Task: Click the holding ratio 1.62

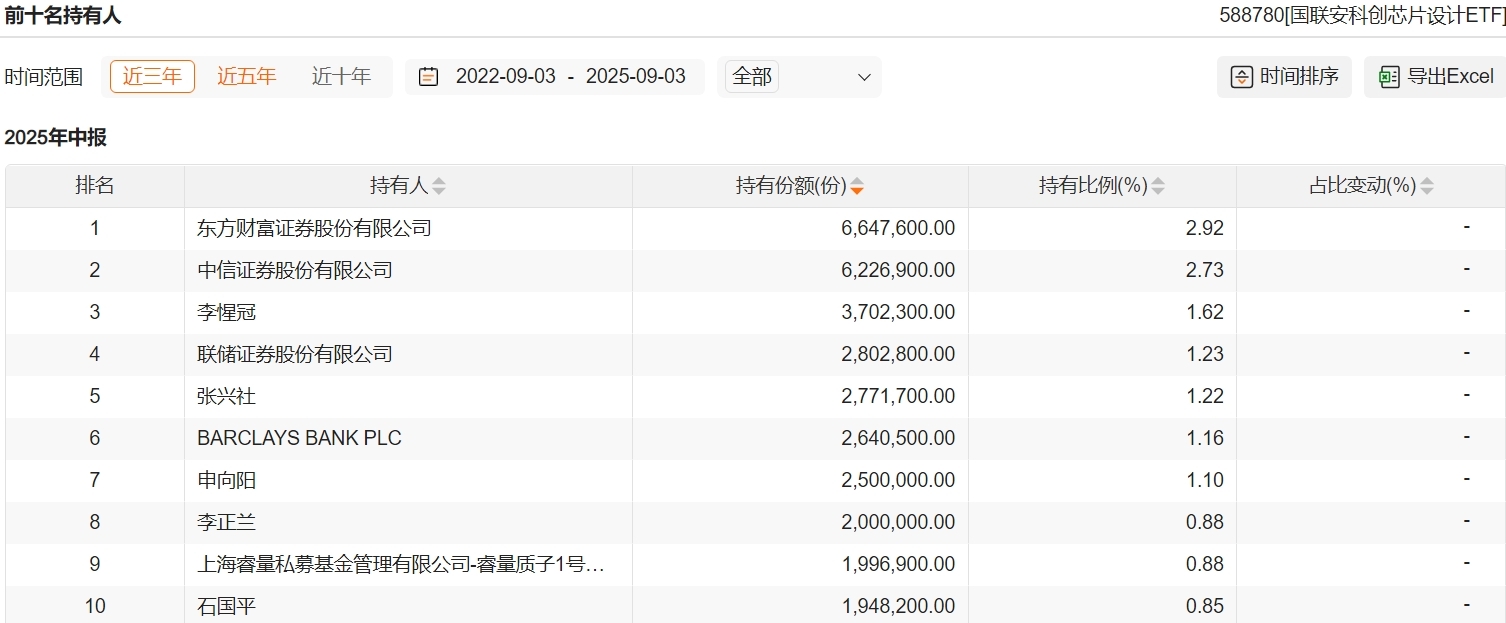Action: click(1205, 312)
